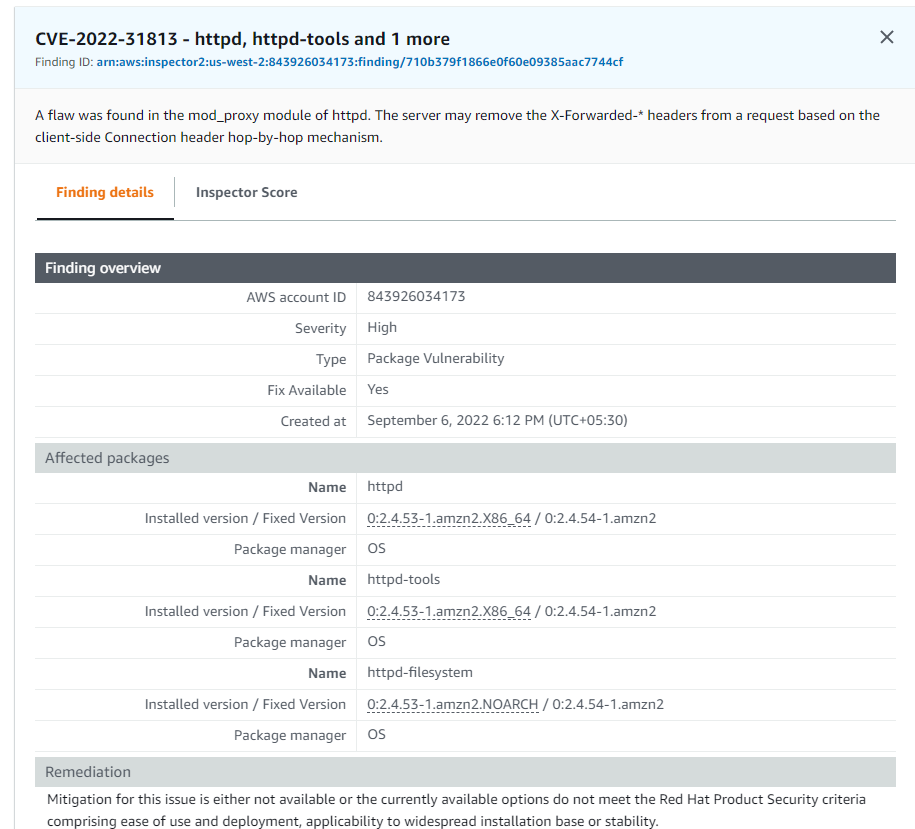Select the httpd-filesystem package name
Image resolution: width=915 pixels, height=829 pixels.
click(x=419, y=673)
